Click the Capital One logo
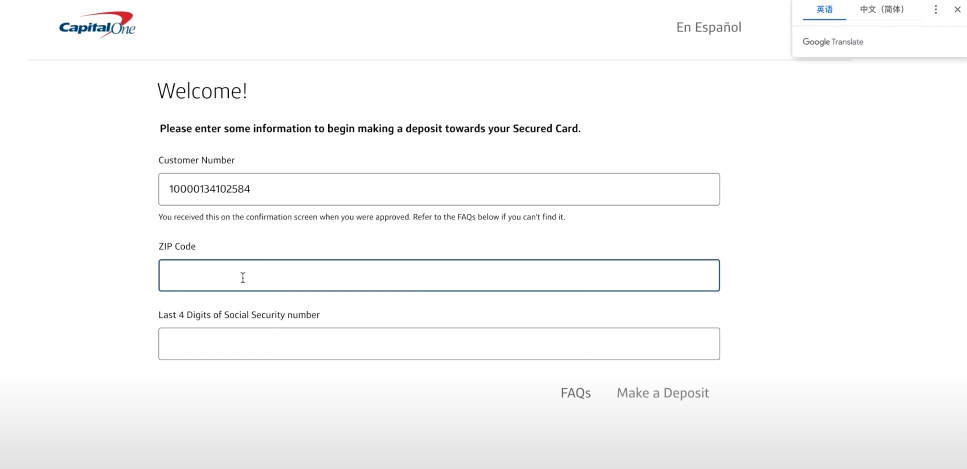The height and width of the screenshot is (469, 967). click(x=97, y=25)
